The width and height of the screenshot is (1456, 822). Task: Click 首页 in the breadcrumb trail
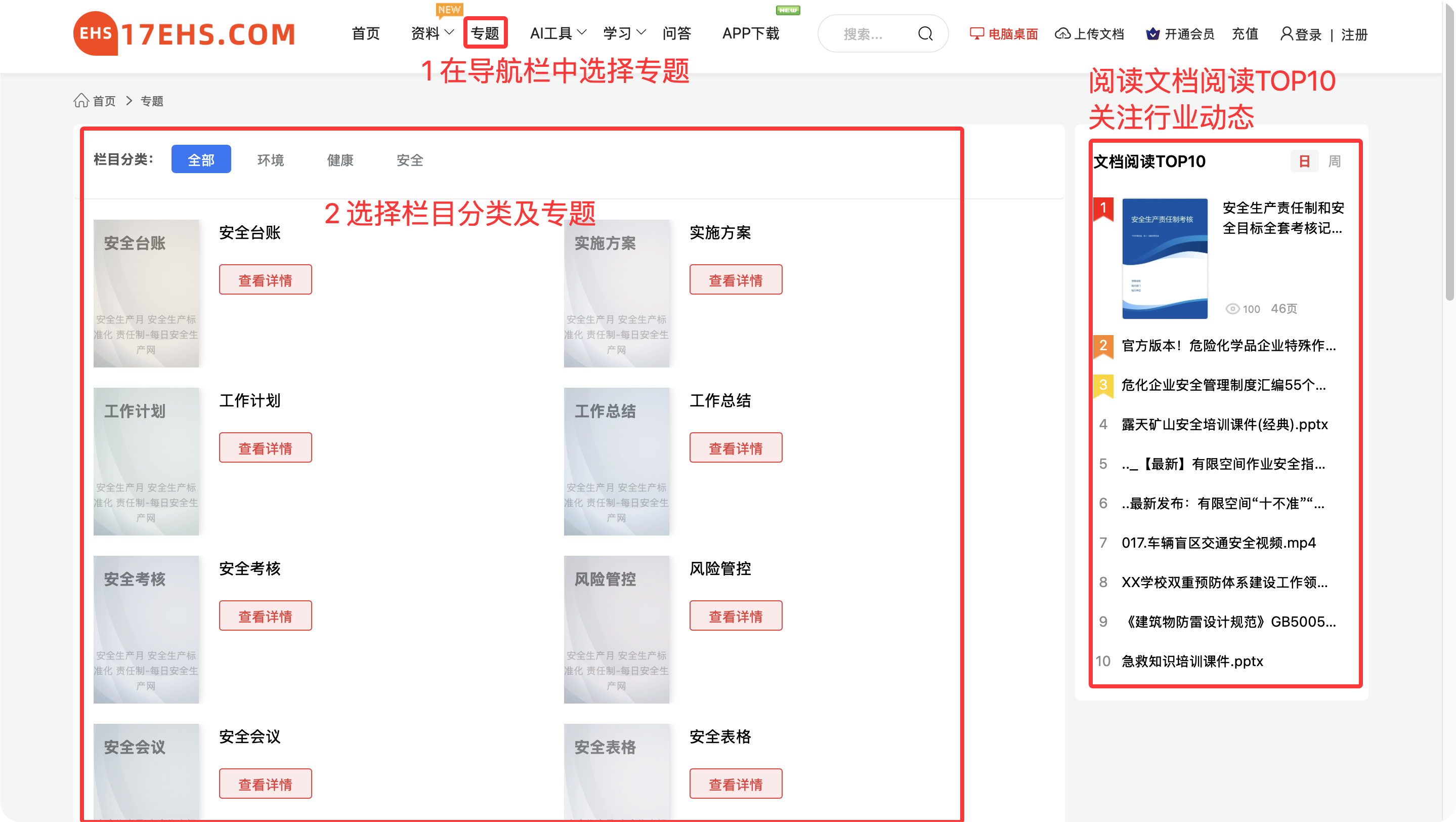(104, 101)
